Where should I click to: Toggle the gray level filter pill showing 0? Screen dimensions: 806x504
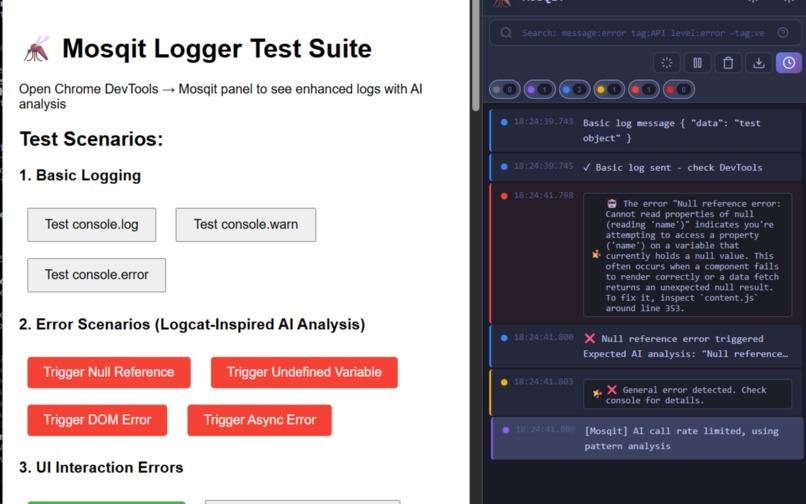504,89
